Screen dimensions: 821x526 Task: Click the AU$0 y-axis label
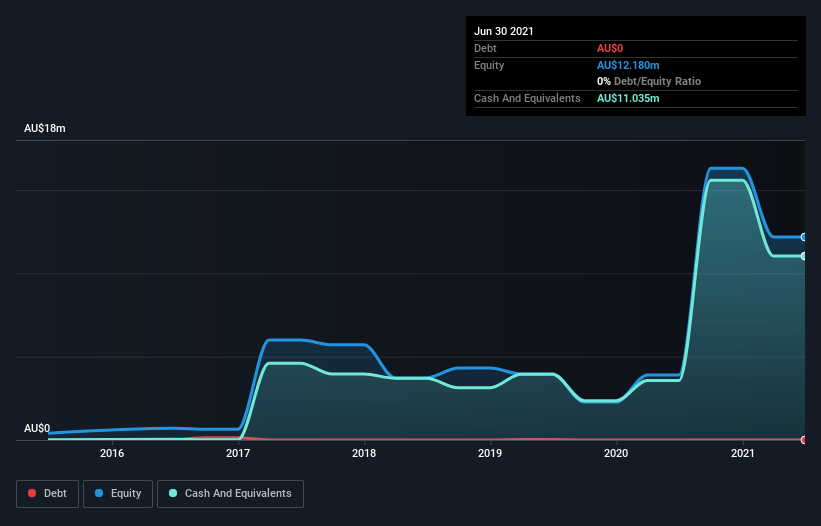(x=37, y=428)
